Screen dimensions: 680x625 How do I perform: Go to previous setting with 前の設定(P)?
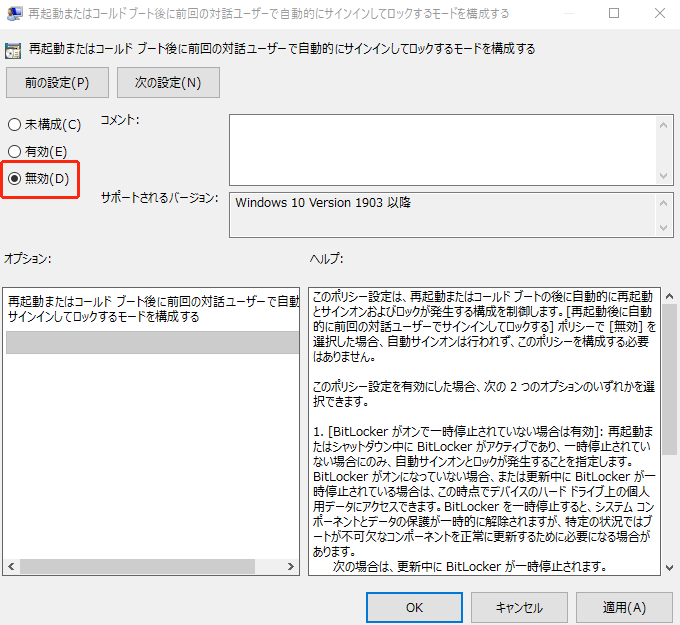(x=55, y=82)
